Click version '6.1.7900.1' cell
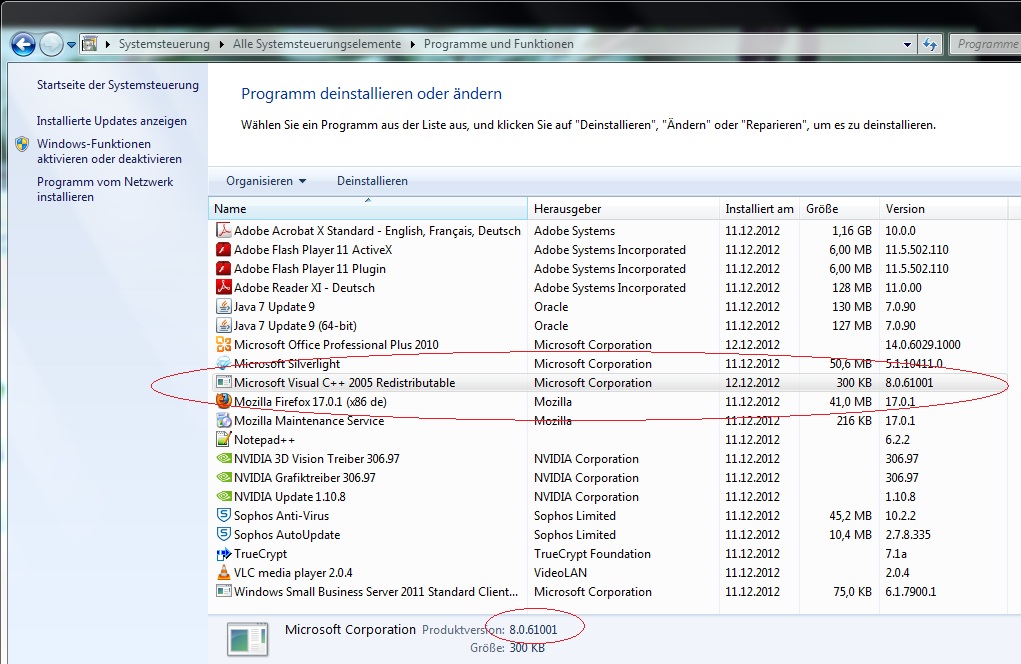The image size is (1021, 664). 910,592
